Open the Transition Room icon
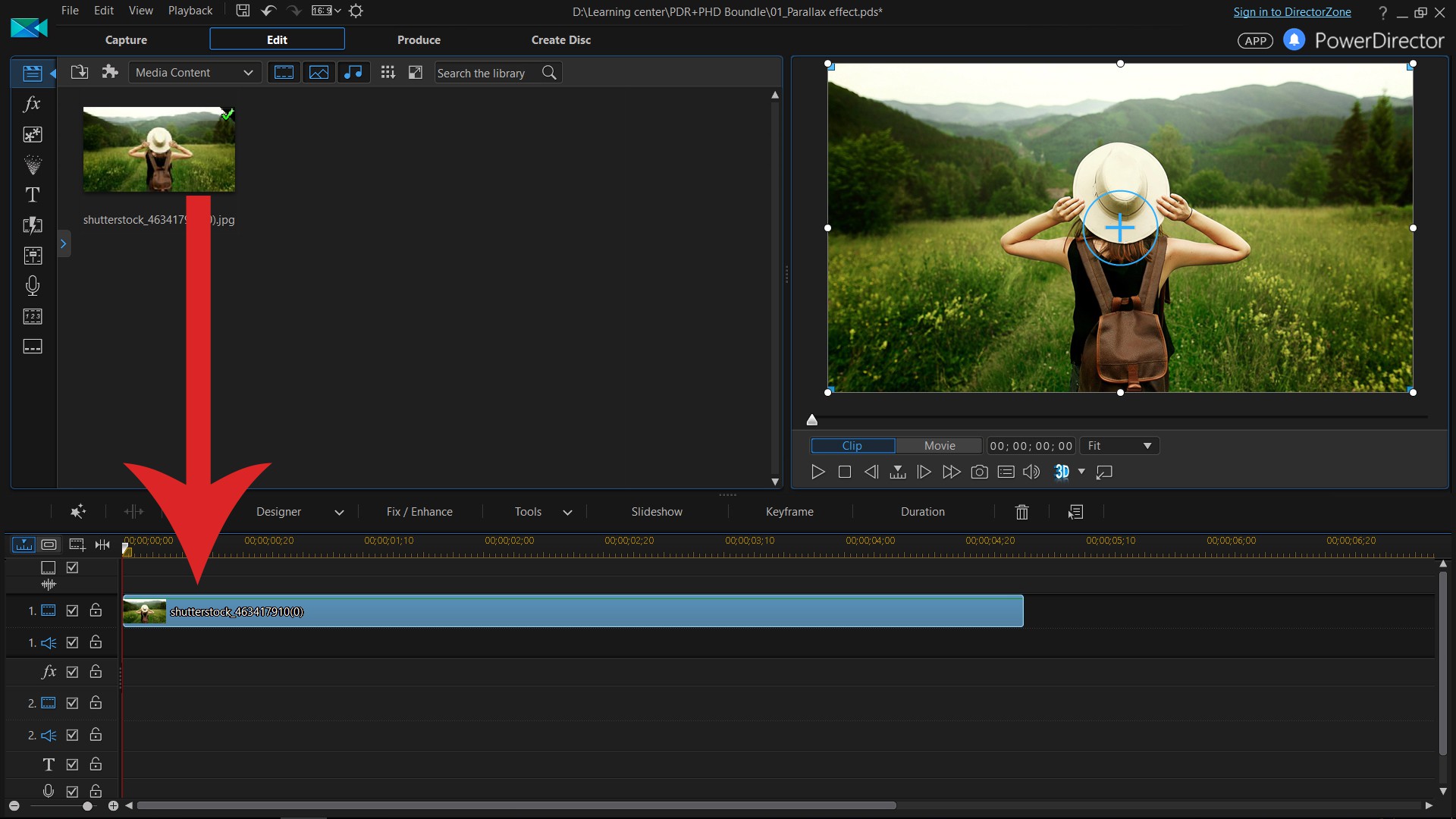This screenshot has height=819, width=1456. (x=33, y=225)
